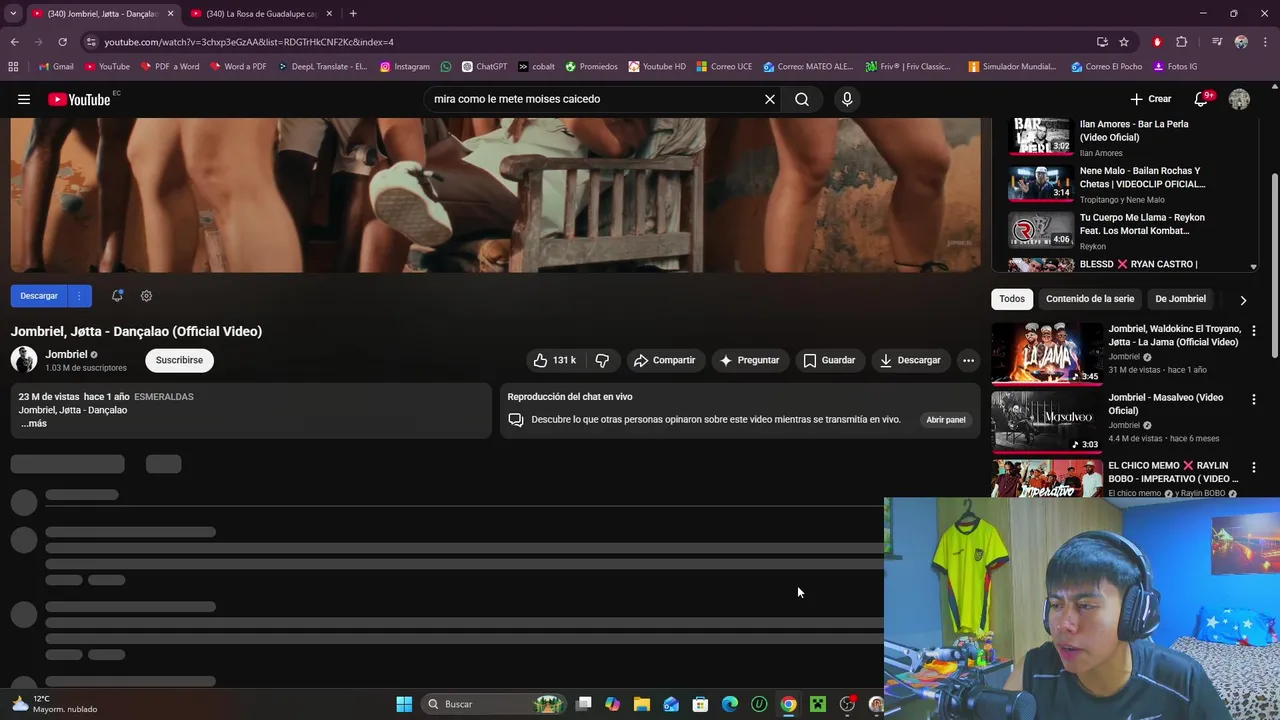
Task: Open the tab search dropdown arrow
Action: (13, 14)
